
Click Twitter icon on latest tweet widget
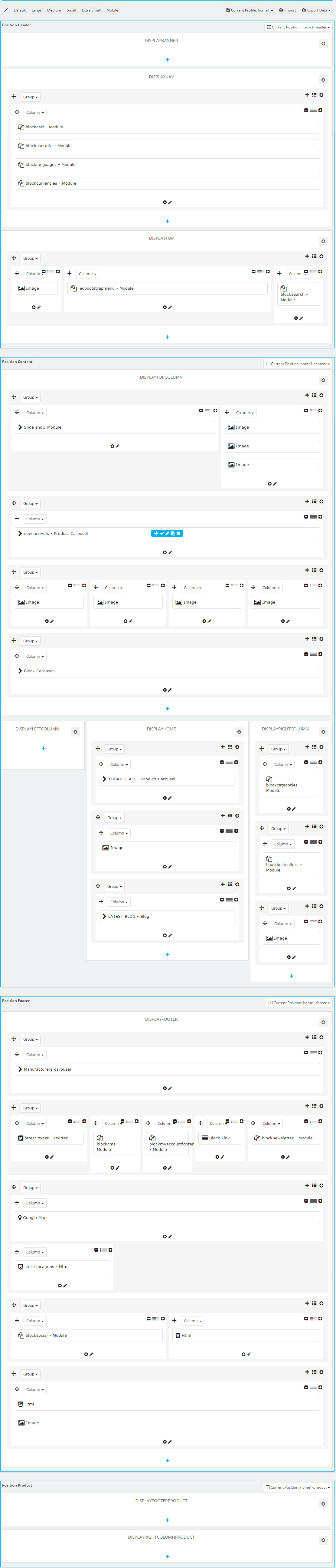click(x=21, y=1138)
